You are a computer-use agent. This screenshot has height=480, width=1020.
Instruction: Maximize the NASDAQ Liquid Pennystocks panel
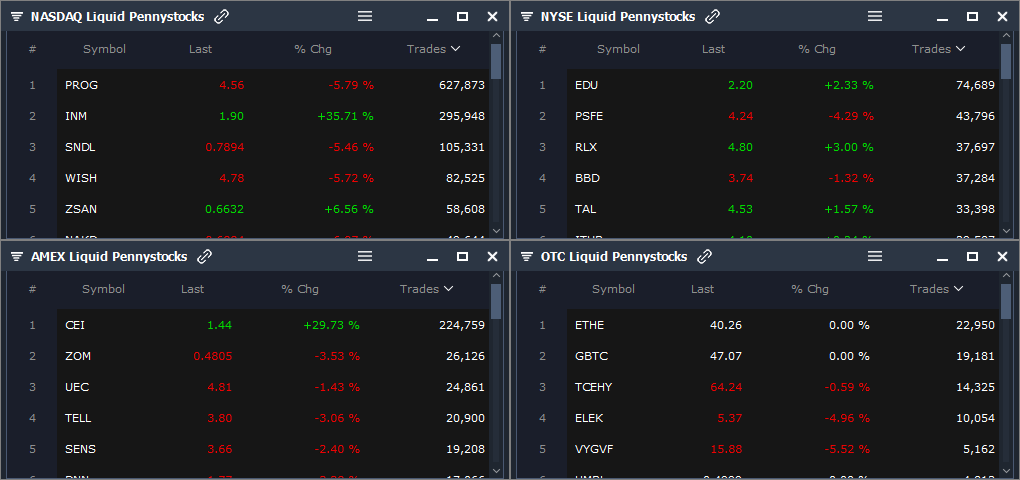[x=463, y=17]
